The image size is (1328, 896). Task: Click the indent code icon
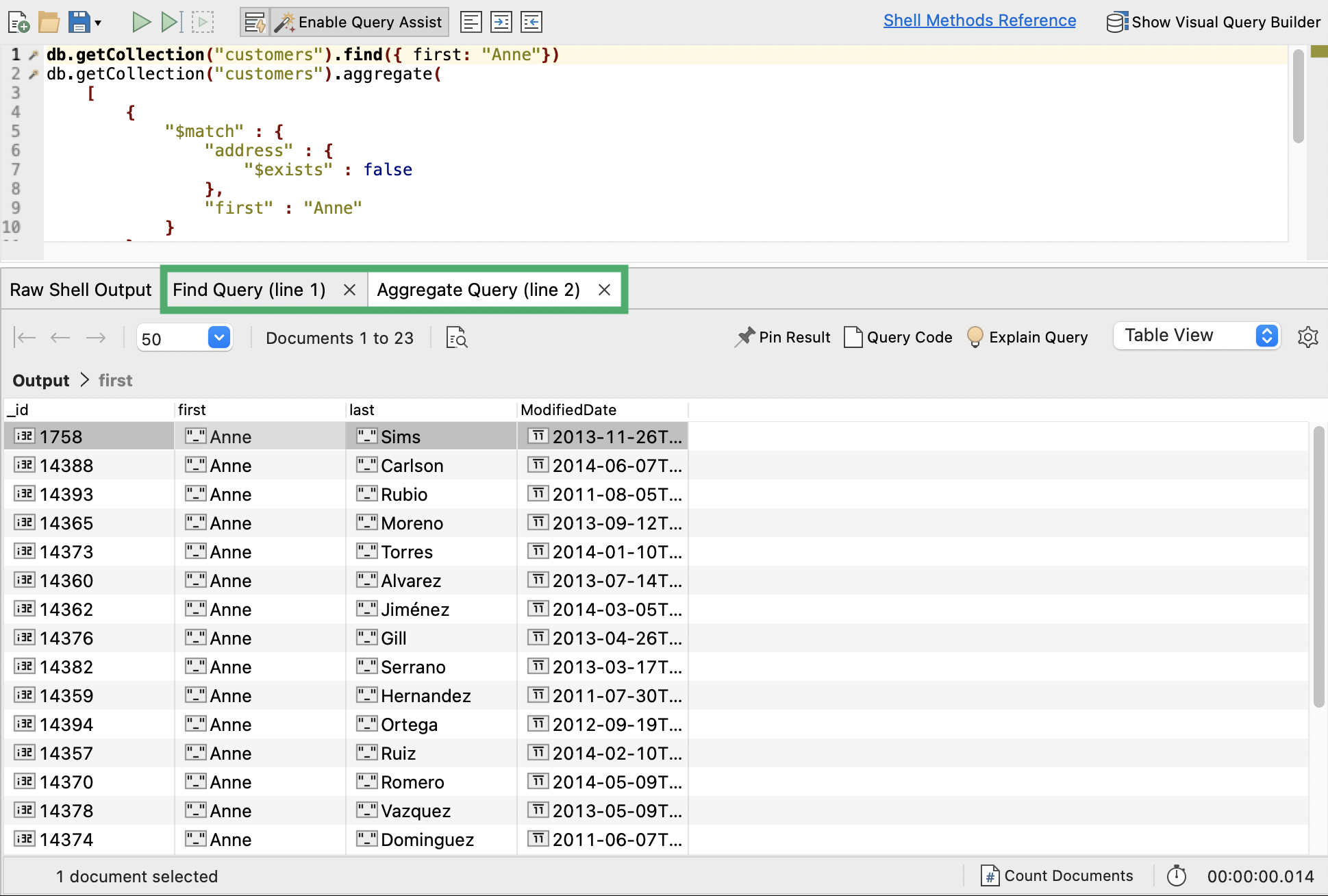click(x=501, y=23)
